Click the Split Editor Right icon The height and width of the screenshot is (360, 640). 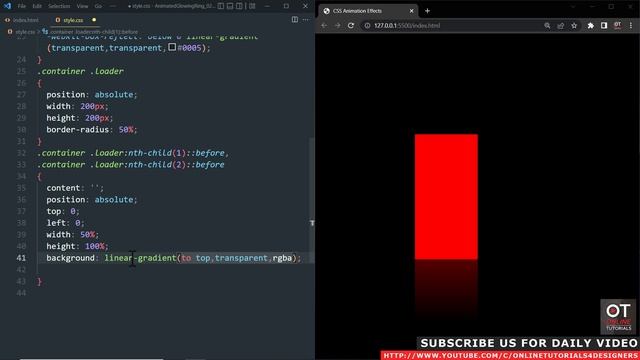pyautogui.click(x=295, y=20)
